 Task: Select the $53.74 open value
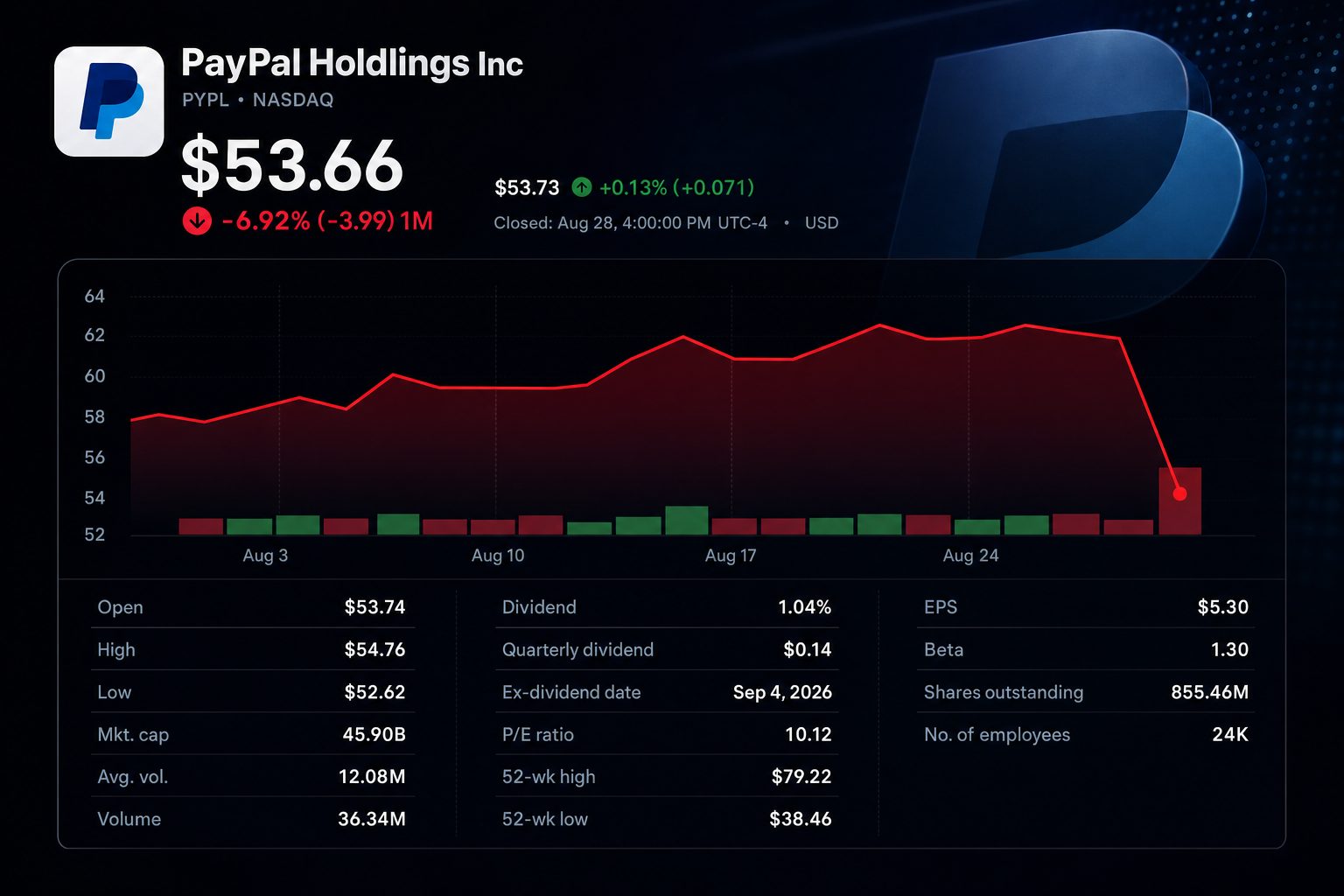(374, 607)
